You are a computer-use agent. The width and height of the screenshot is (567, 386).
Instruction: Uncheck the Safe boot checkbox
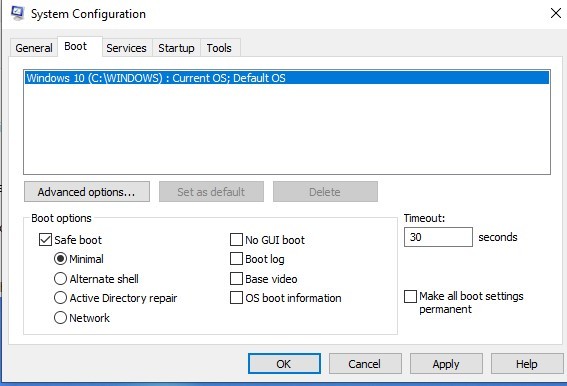pyautogui.click(x=45, y=239)
